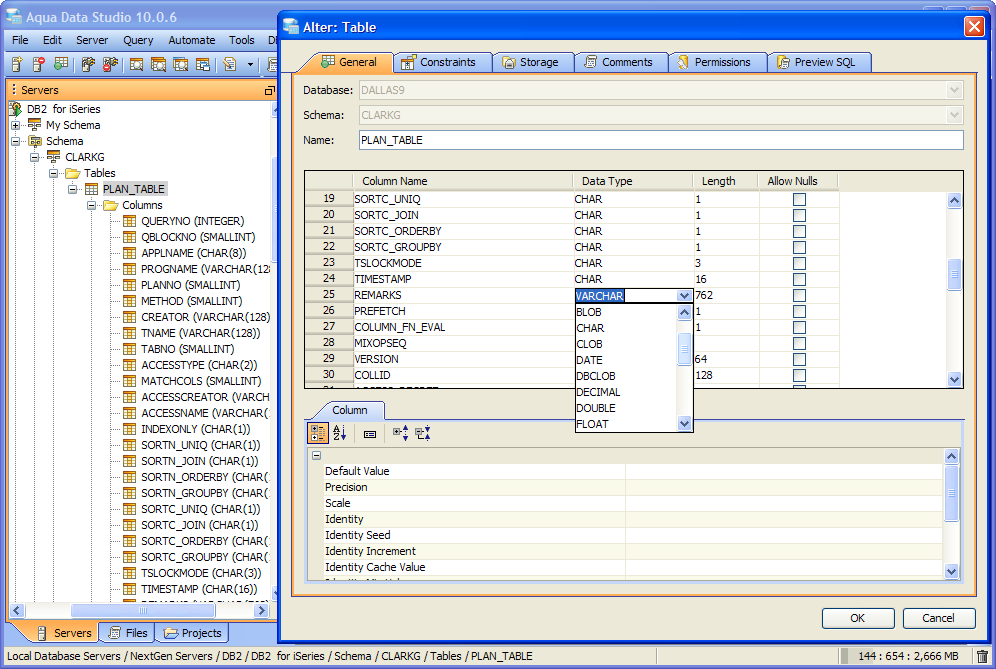Open the single Query Window magnifier icon

click(x=137, y=64)
